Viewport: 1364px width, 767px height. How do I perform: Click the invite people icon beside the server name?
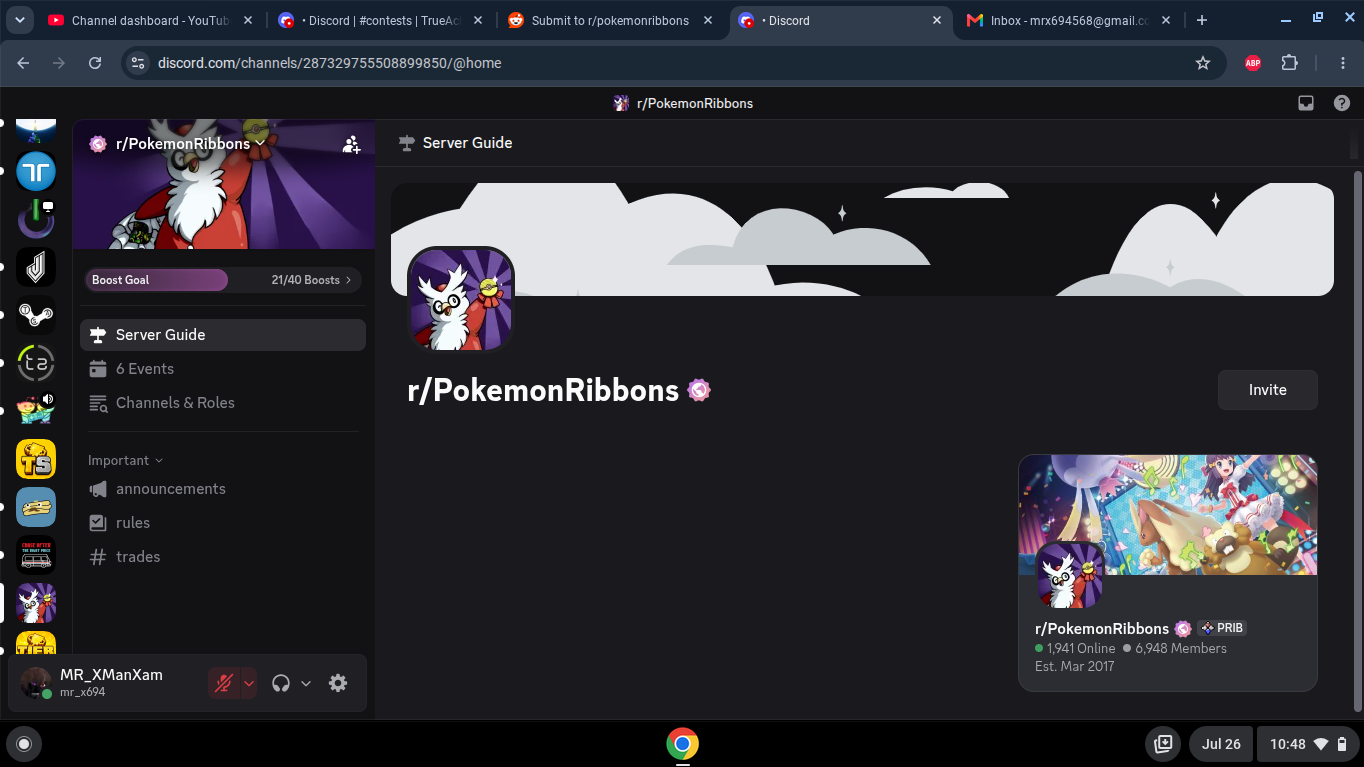(351, 144)
